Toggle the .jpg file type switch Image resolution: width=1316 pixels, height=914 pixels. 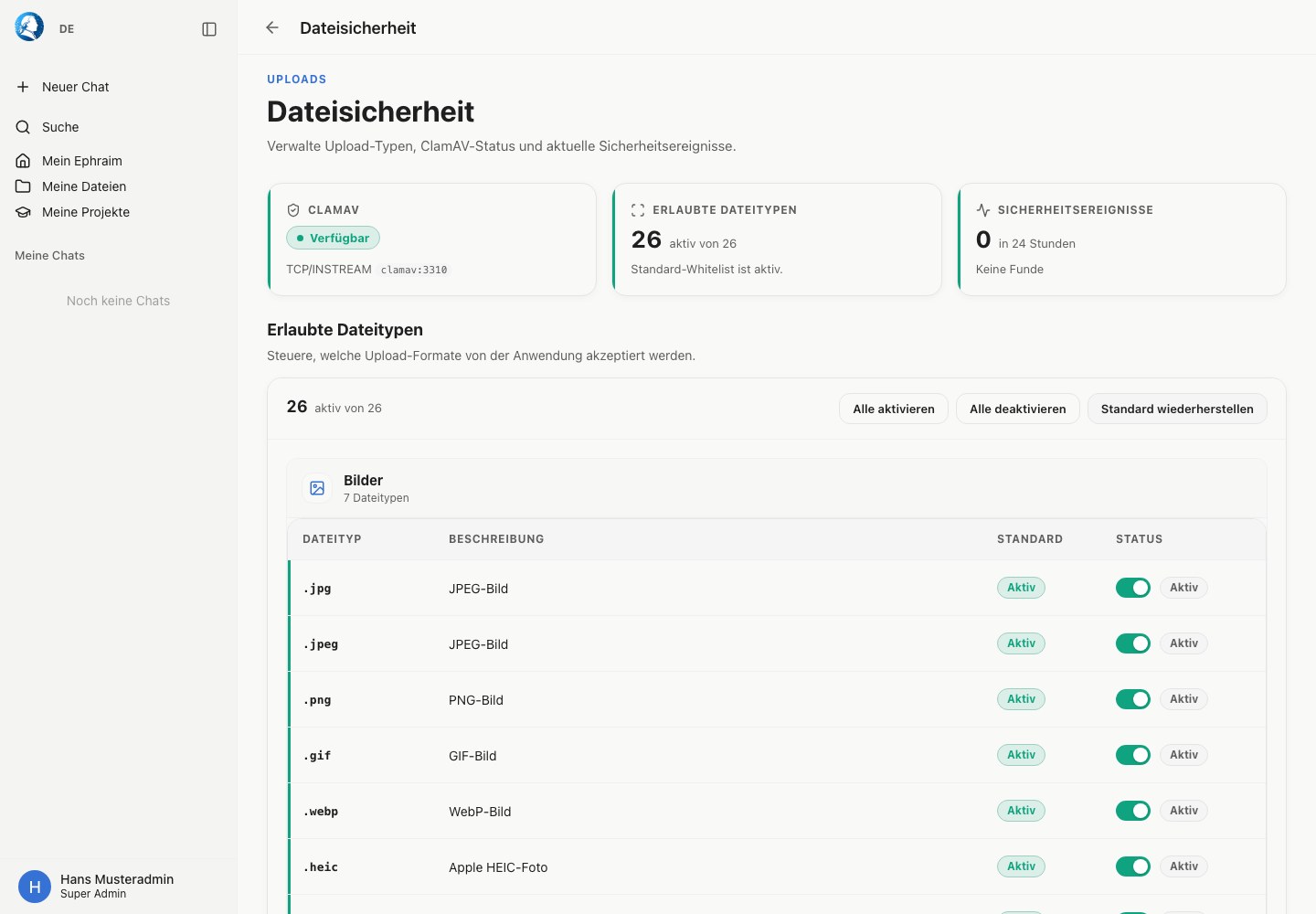(1133, 588)
